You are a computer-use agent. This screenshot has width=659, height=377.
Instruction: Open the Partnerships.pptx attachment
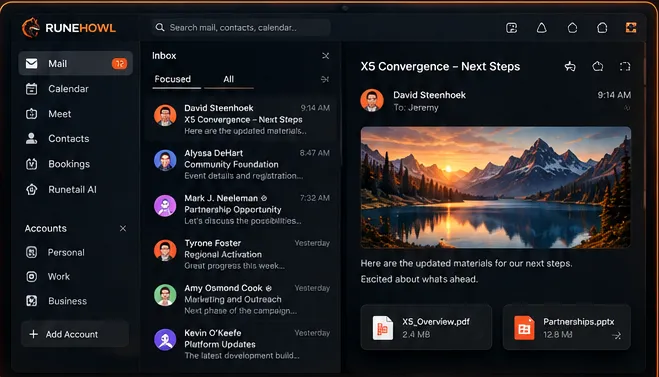(x=567, y=327)
